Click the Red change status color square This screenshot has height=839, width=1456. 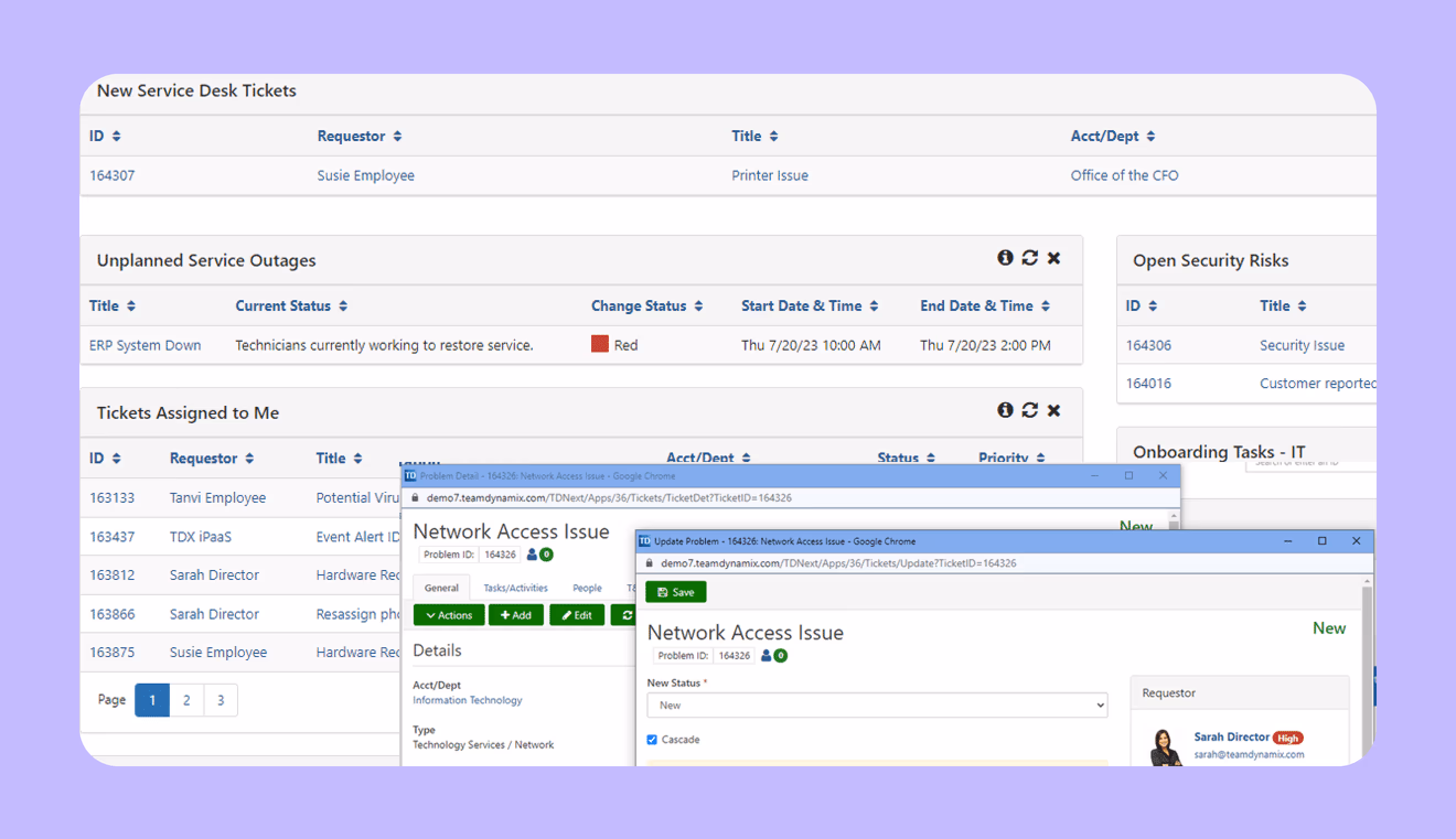(x=599, y=344)
